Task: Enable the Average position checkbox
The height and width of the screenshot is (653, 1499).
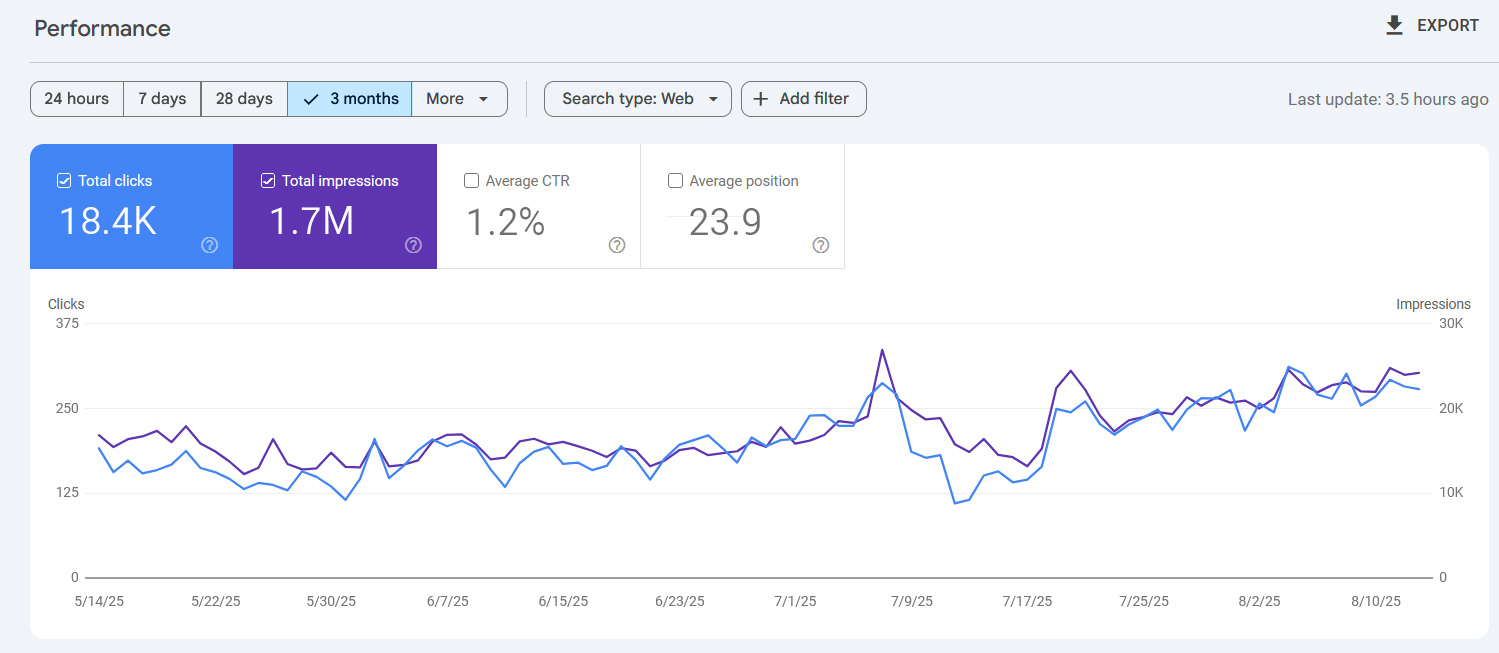Action: pyautogui.click(x=675, y=181)
